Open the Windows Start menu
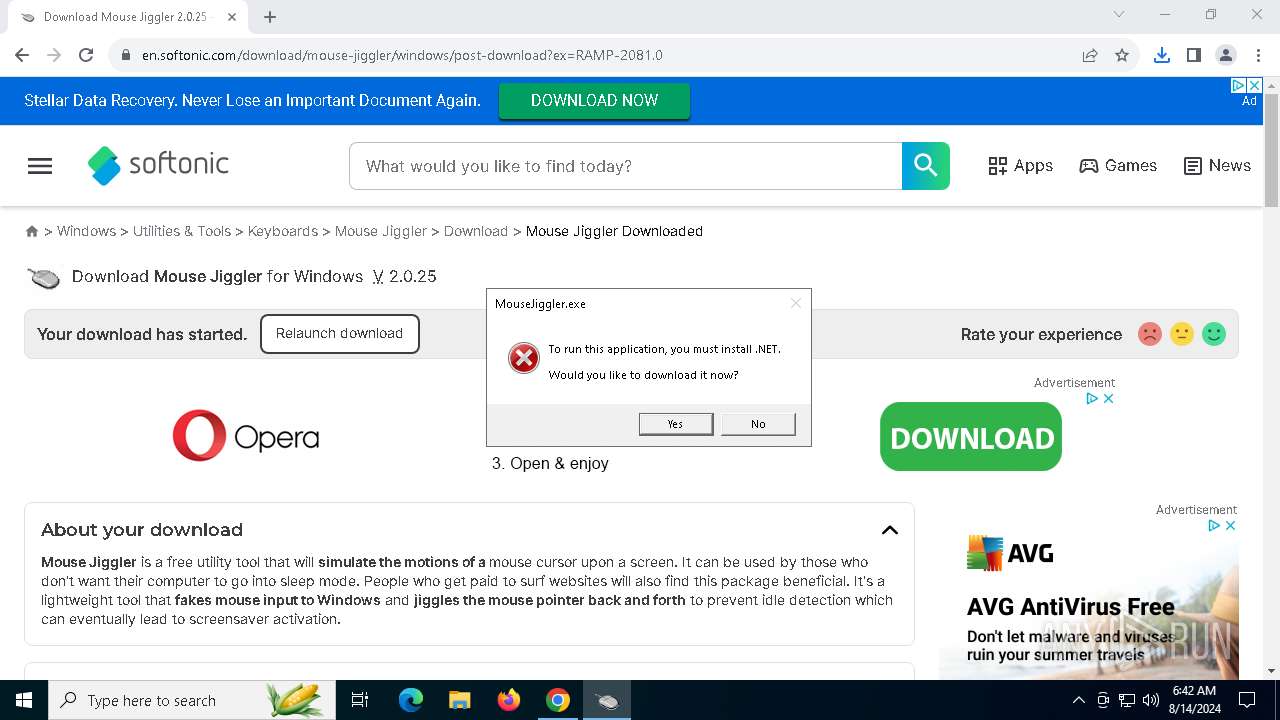The image size is (1280, 720). 24,700
